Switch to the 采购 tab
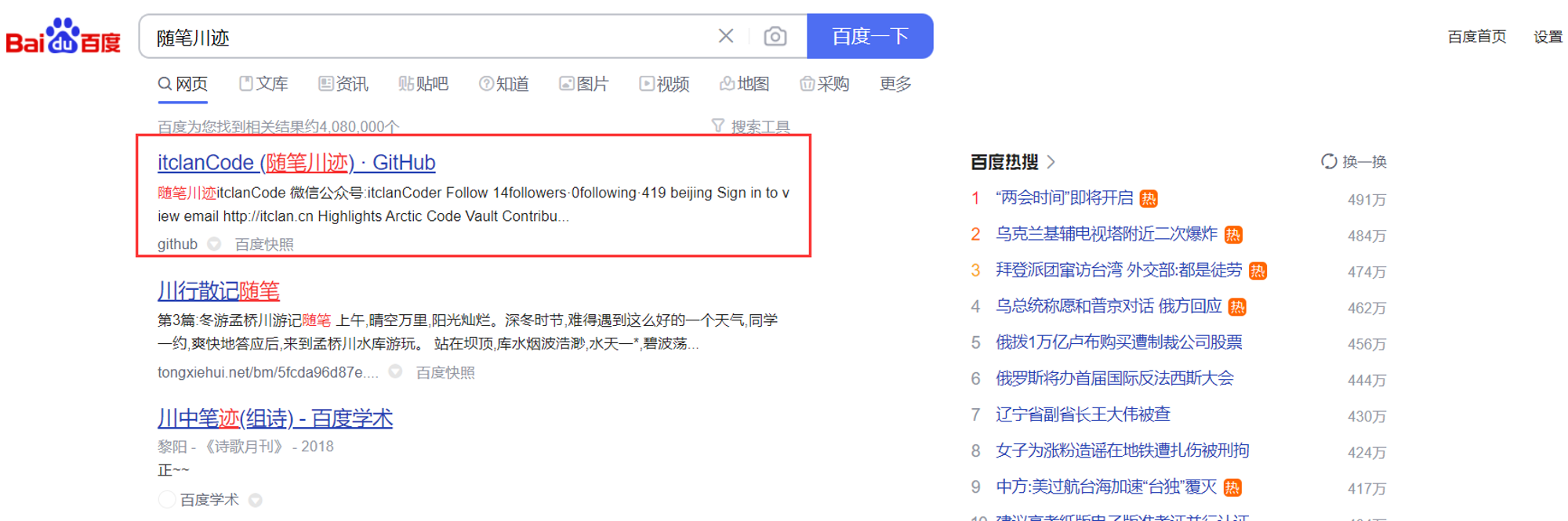The height and width of the screenshot is (521, 1568). [x=825, y=84]
